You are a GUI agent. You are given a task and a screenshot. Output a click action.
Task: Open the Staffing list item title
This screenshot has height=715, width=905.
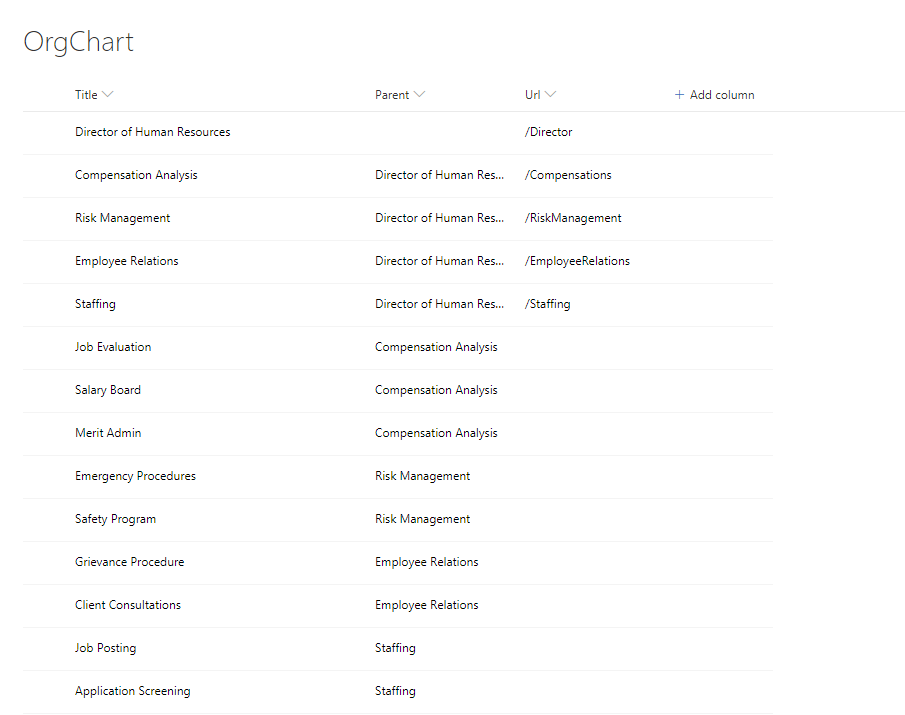coord(95,304)
